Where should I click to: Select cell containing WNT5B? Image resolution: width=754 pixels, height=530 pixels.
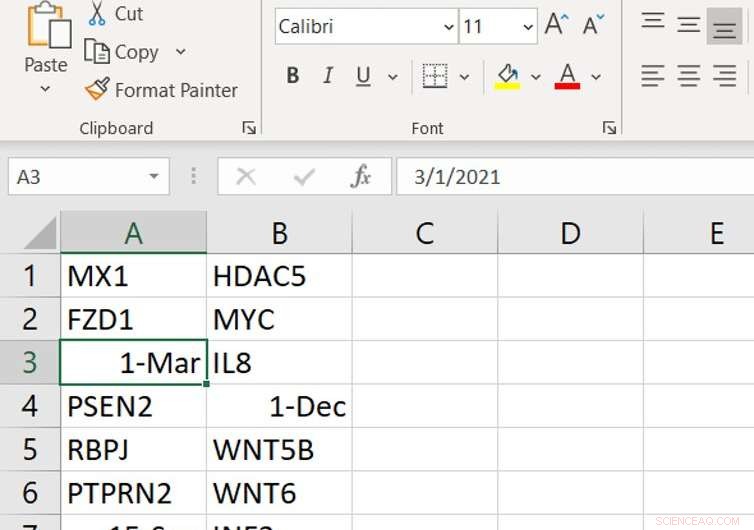(x=279, y=449)
